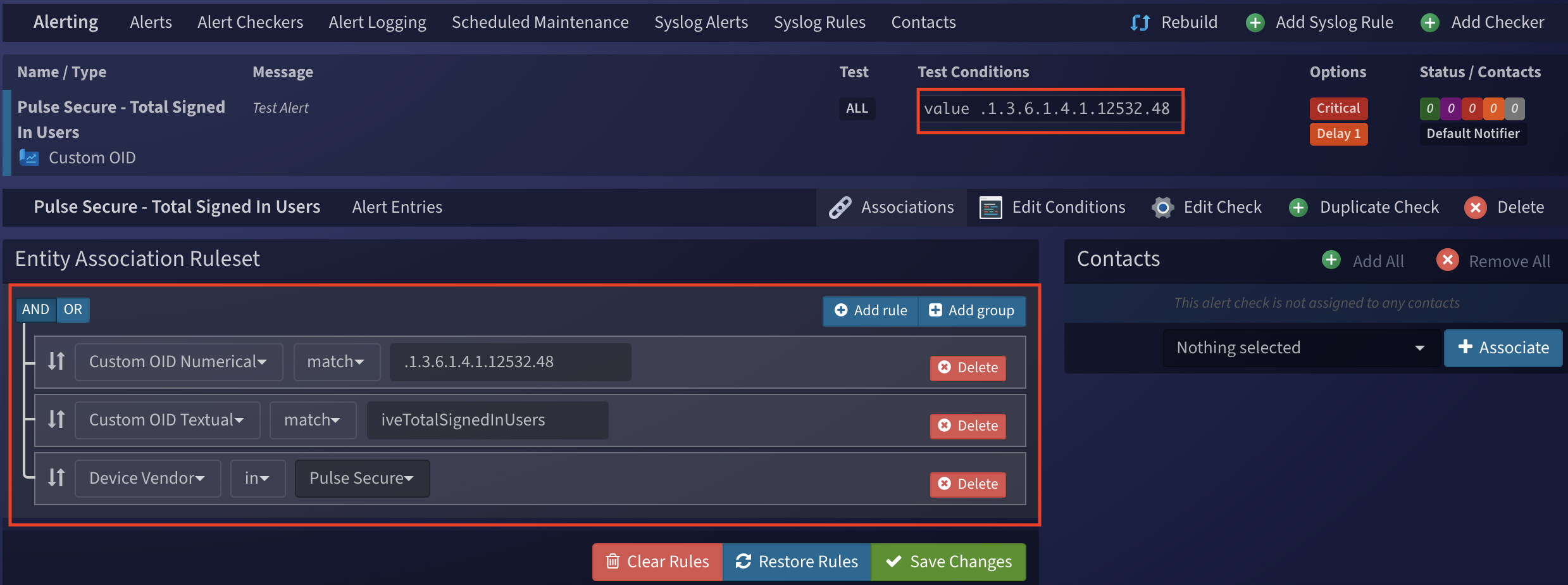Viewport: 1568px width, 585px height.
Task: Click the orange status count badge
Action: point(1493,108)
